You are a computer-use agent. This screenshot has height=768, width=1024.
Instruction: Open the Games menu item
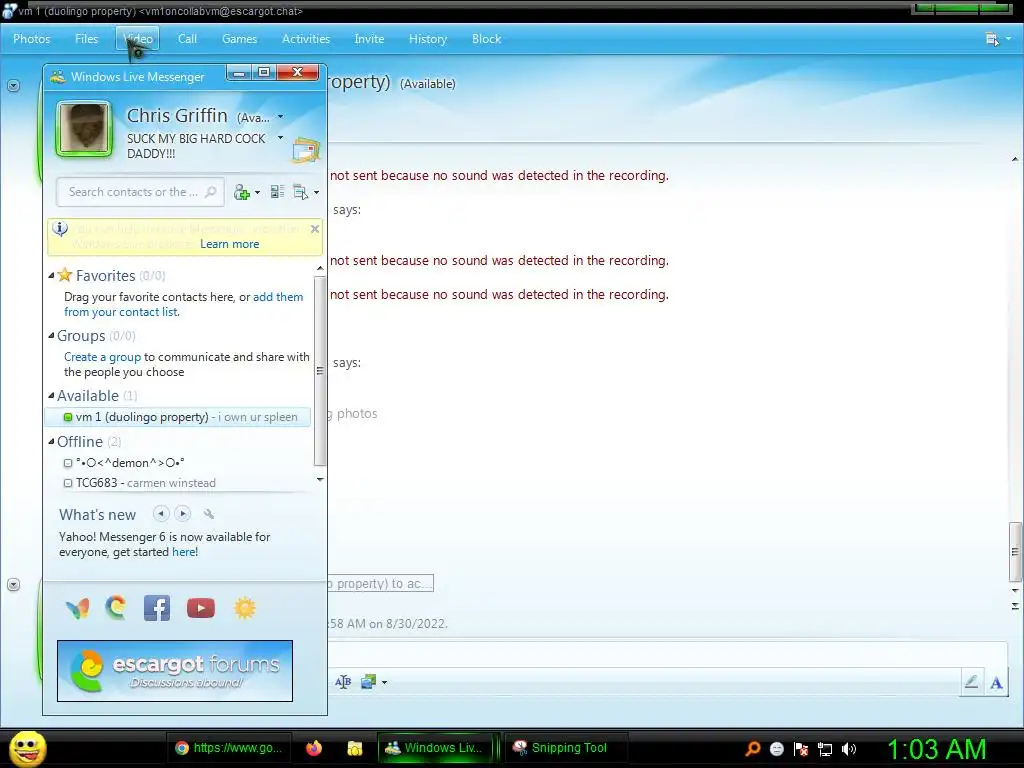239,39
